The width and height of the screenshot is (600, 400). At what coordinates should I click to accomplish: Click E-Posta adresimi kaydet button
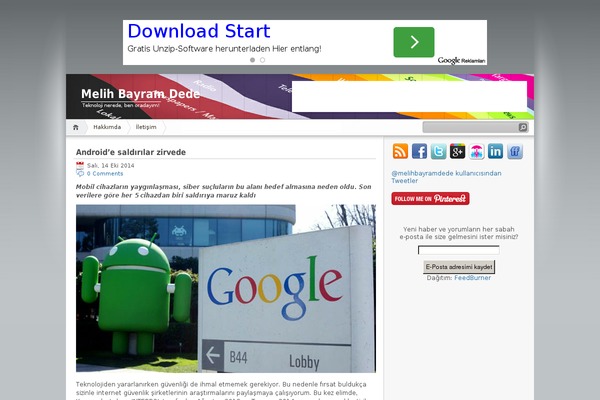coord(459,267)
